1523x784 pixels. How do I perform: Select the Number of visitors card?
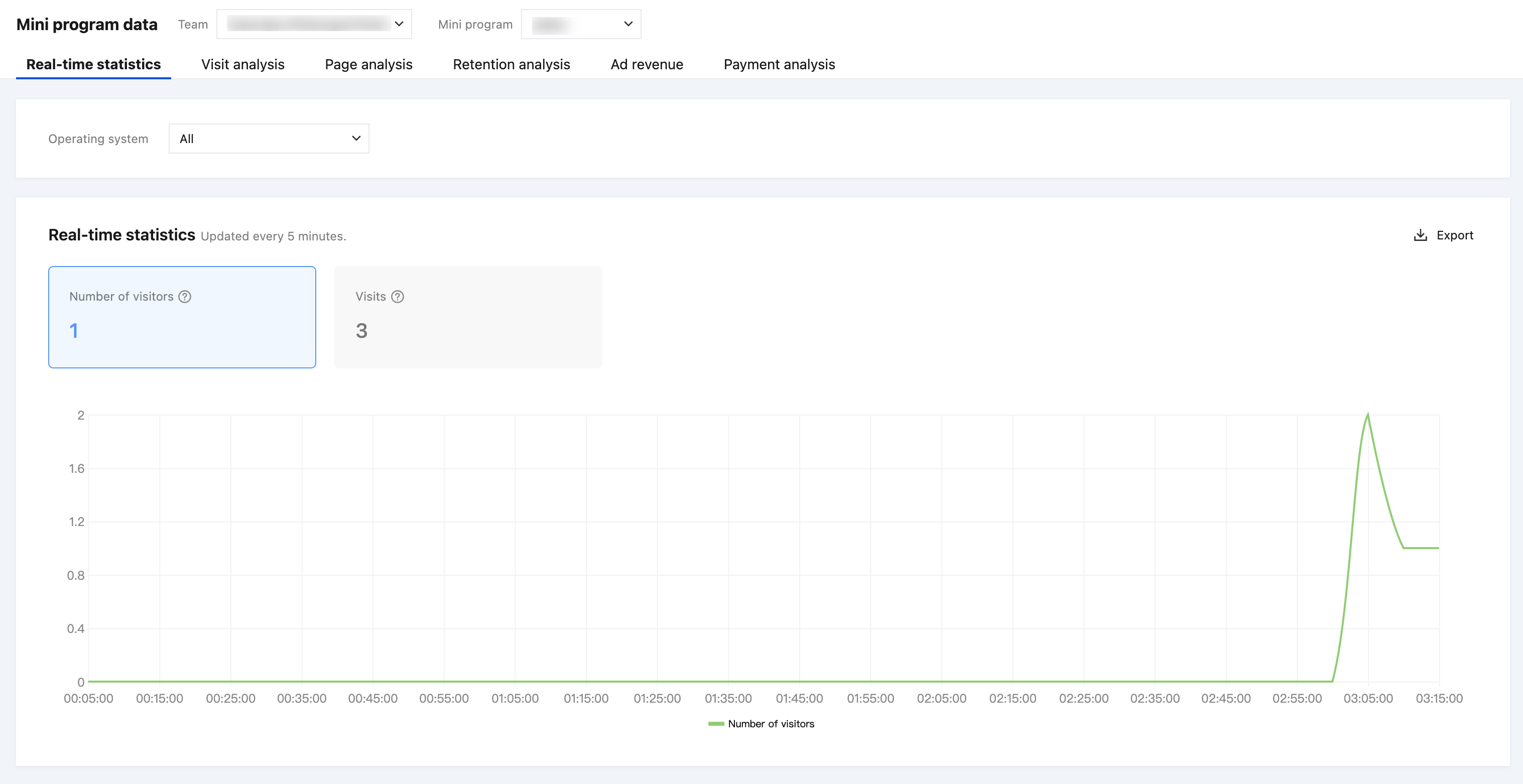click(x=182, y=317)
